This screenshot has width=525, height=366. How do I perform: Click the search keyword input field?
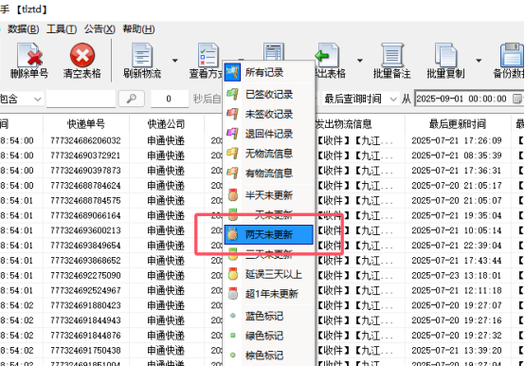coord(81,99)
